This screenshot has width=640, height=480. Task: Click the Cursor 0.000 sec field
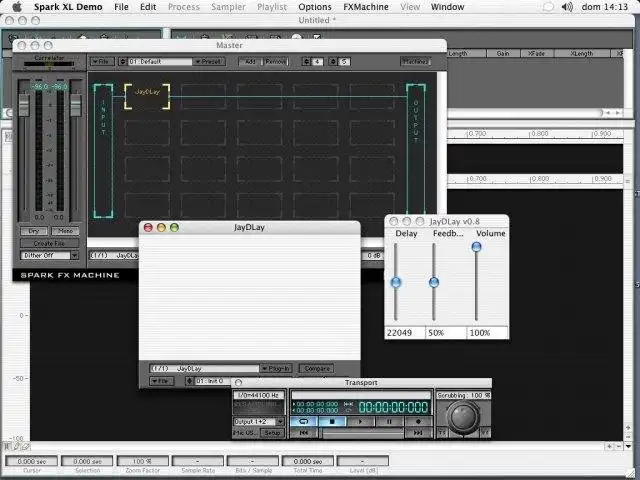[31, 461]
